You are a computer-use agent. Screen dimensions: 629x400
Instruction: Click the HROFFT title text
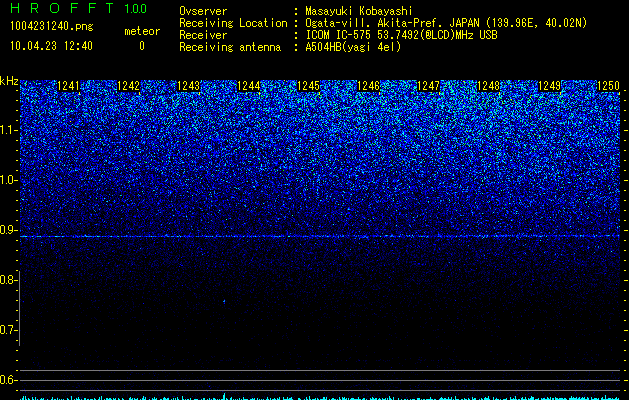click(x=62, y=8)
